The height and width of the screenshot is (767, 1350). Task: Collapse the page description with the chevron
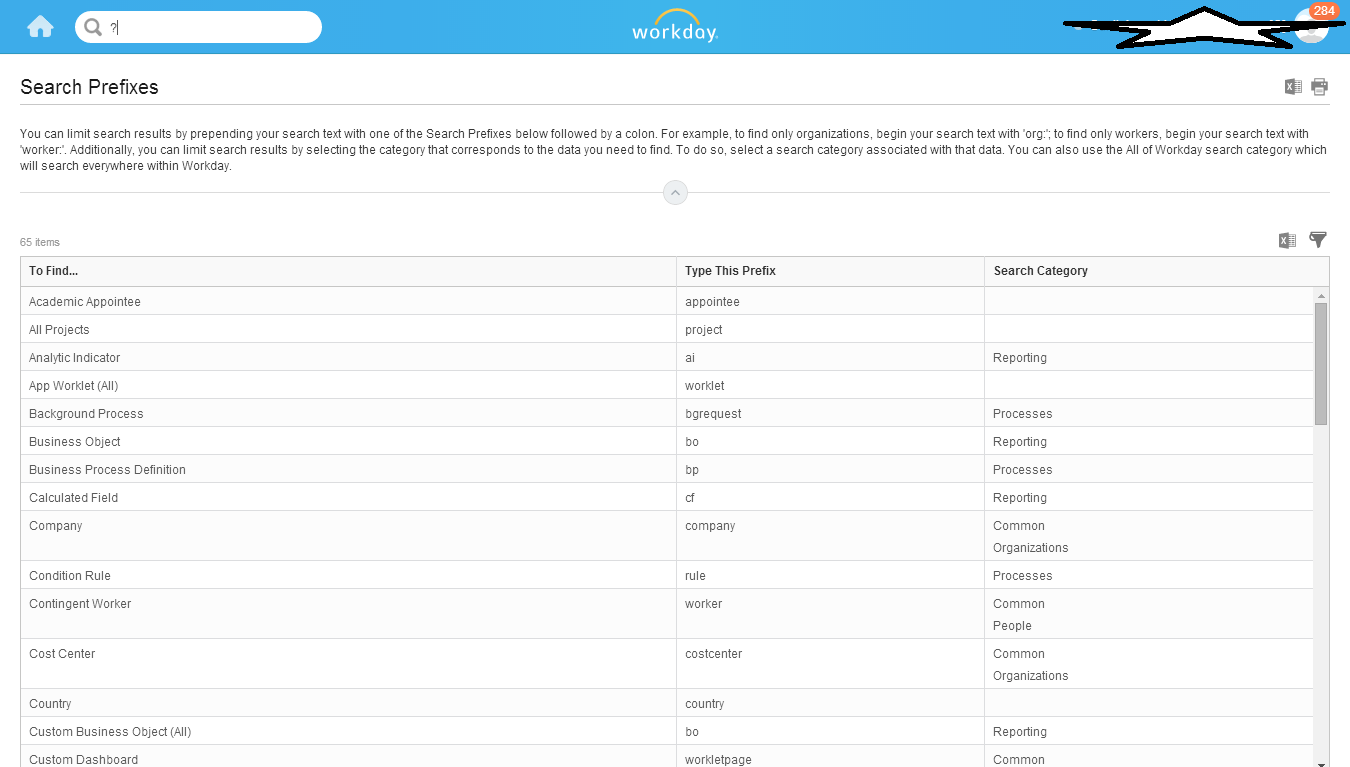pyautogui.click(x=675, y=192)
